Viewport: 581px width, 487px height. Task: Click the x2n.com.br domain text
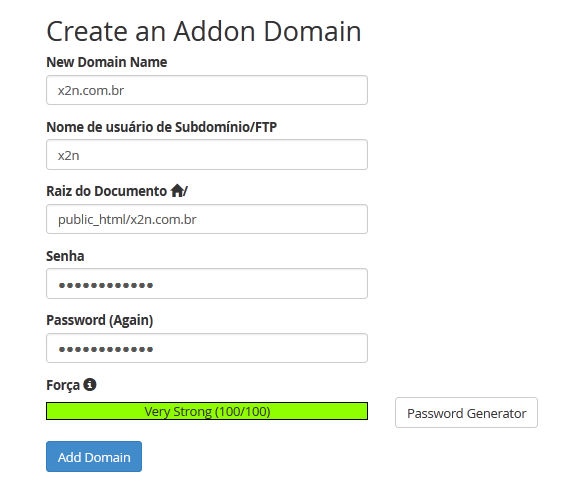coord(91,90)
